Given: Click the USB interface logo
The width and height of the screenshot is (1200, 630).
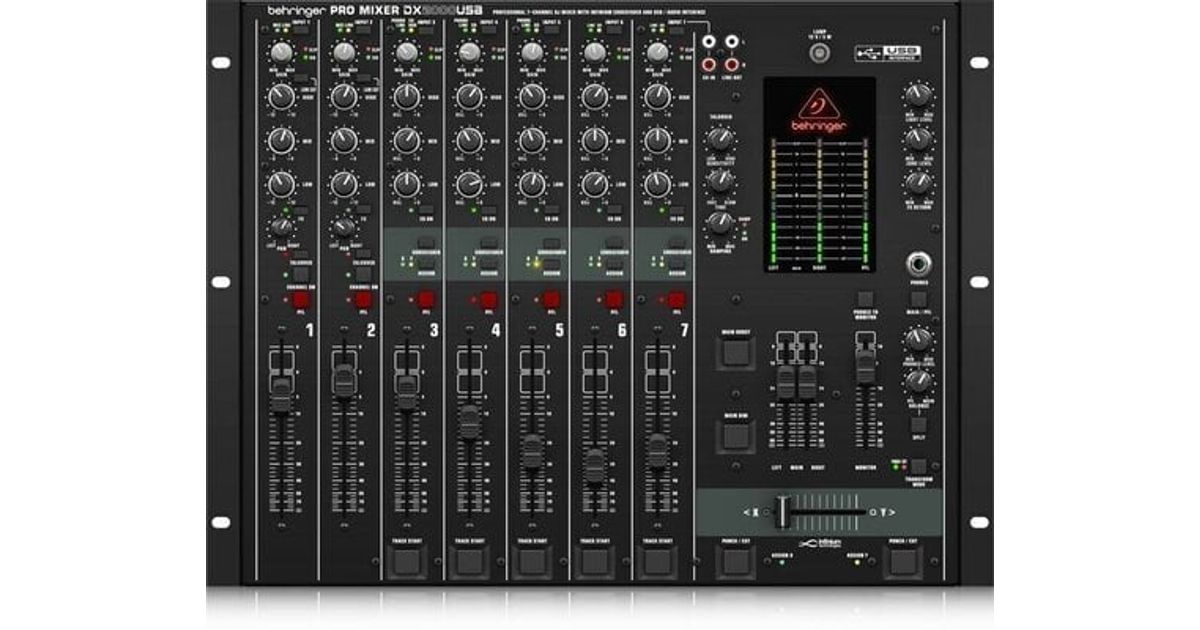Looking at the screenshot, I should click(x=887, y=52).
